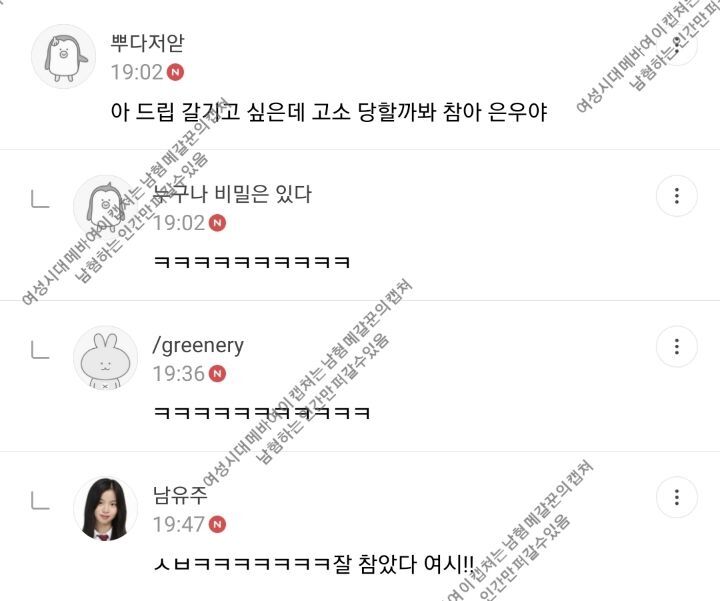This screenshot has height=601, width=720.
Task: Click the reply arrow beside /greenery comment
Action: click(x=40, y=350)
